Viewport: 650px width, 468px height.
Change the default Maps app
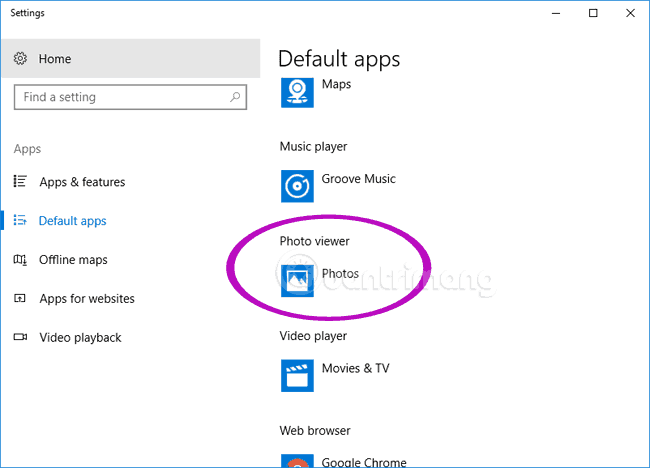336,84
